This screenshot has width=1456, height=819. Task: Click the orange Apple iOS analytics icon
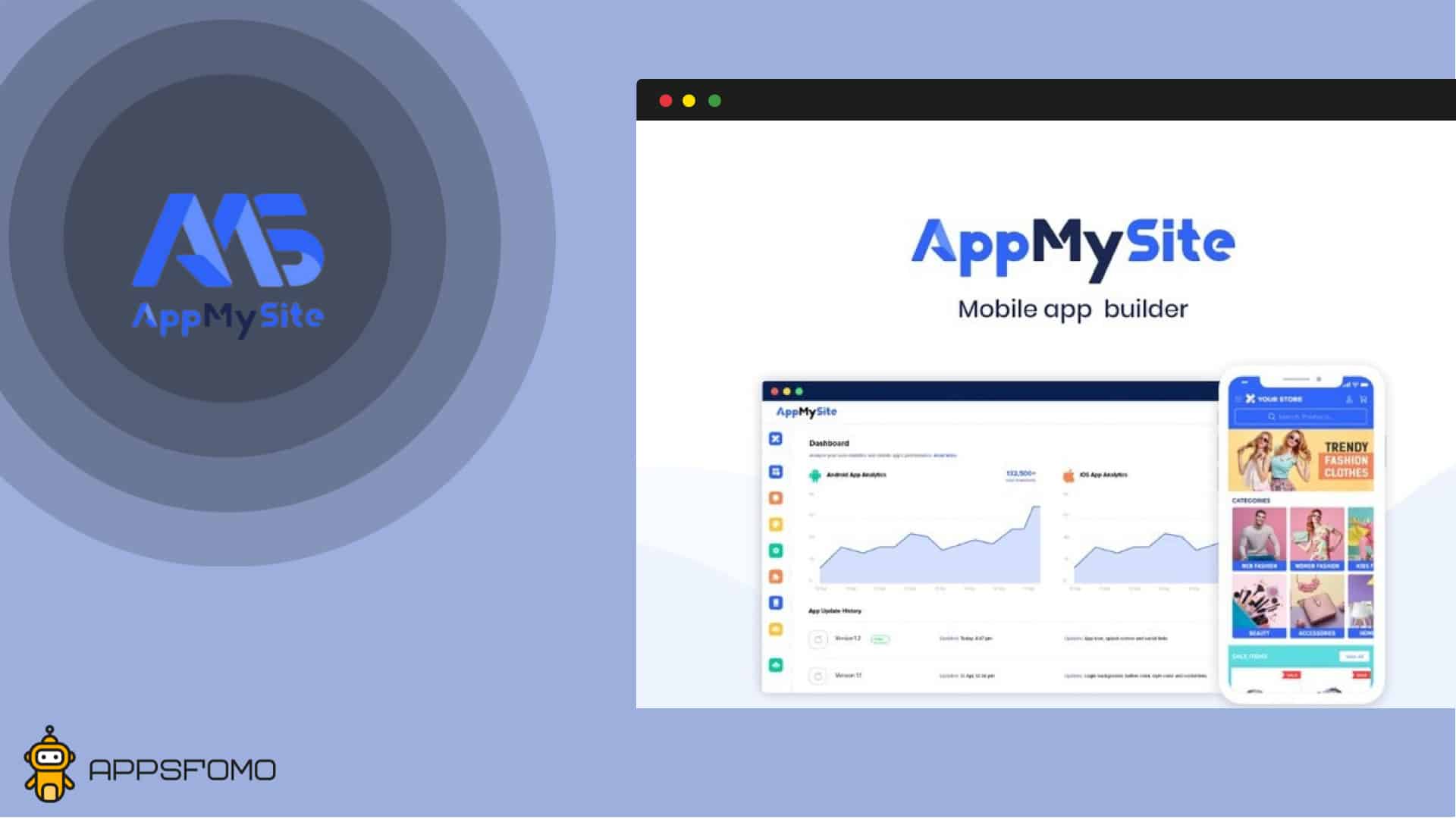pos(1068,475)
